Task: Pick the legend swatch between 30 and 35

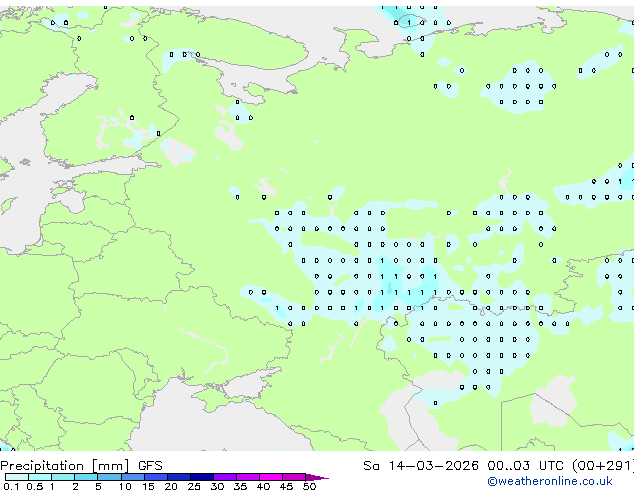Action: coord(224,477)
